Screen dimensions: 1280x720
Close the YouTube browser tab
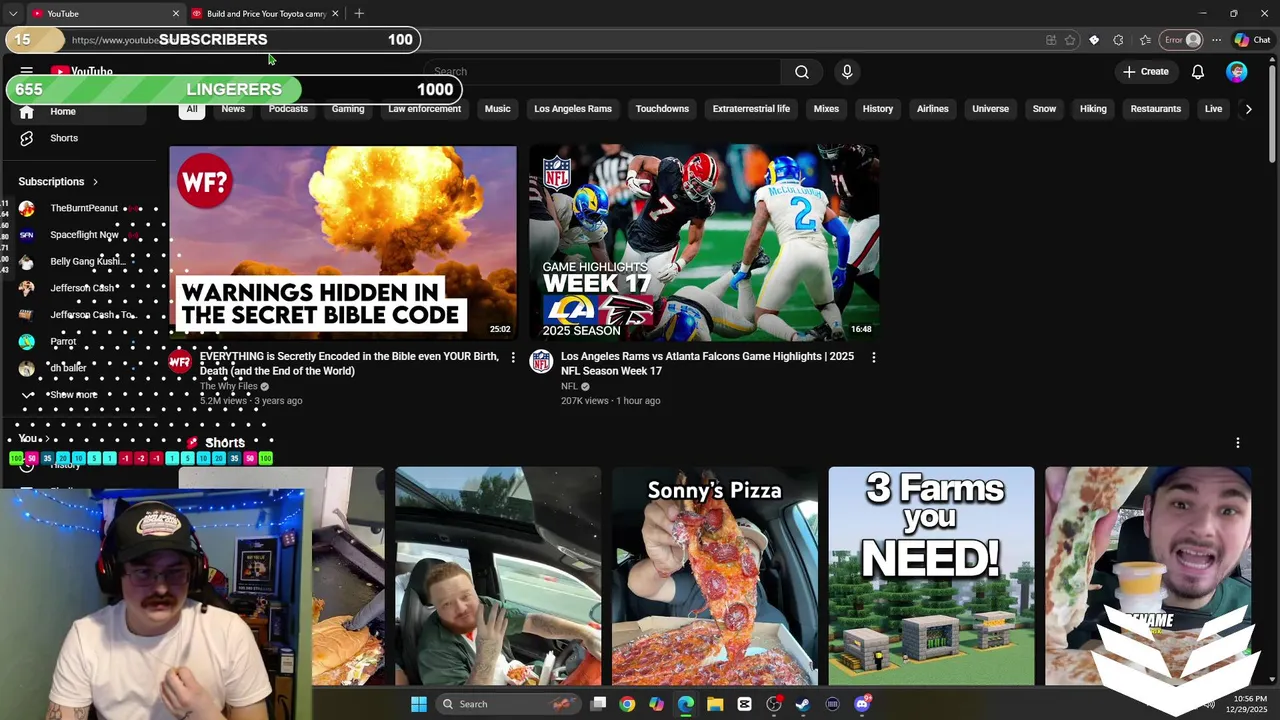176,13
